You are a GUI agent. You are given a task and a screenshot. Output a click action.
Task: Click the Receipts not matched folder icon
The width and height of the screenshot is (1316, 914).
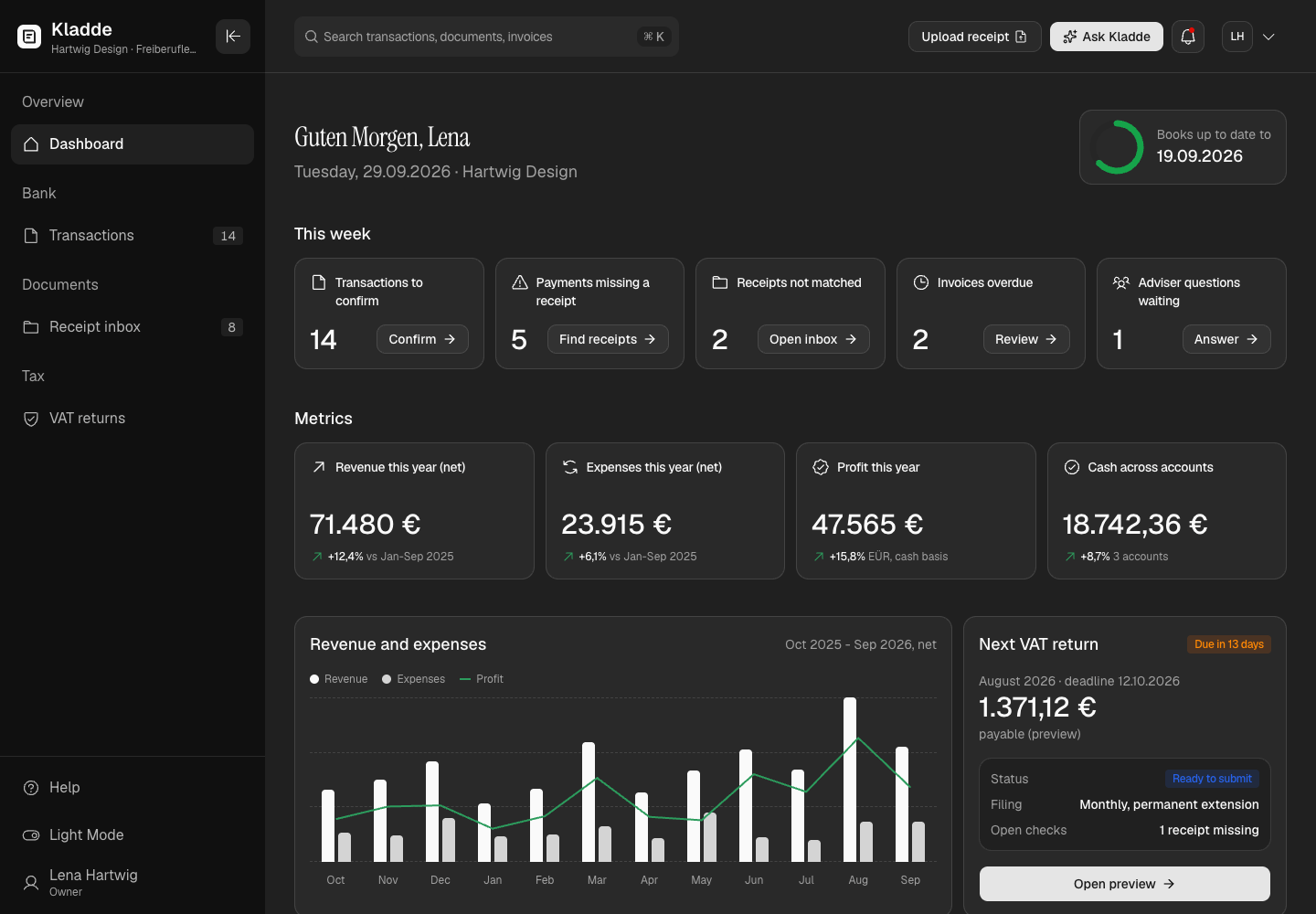(720, 282)
